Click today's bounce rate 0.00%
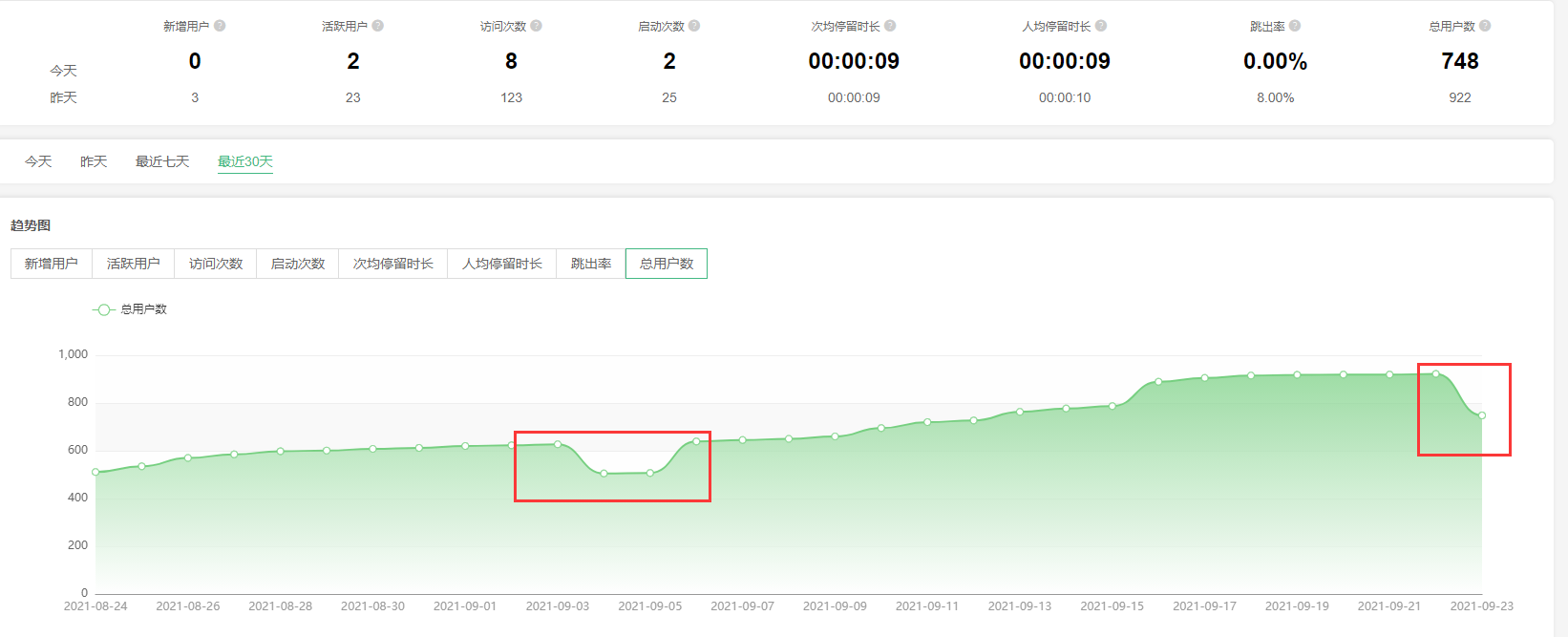Screen dimensions: 1568x637 [x=1276, y=61]
